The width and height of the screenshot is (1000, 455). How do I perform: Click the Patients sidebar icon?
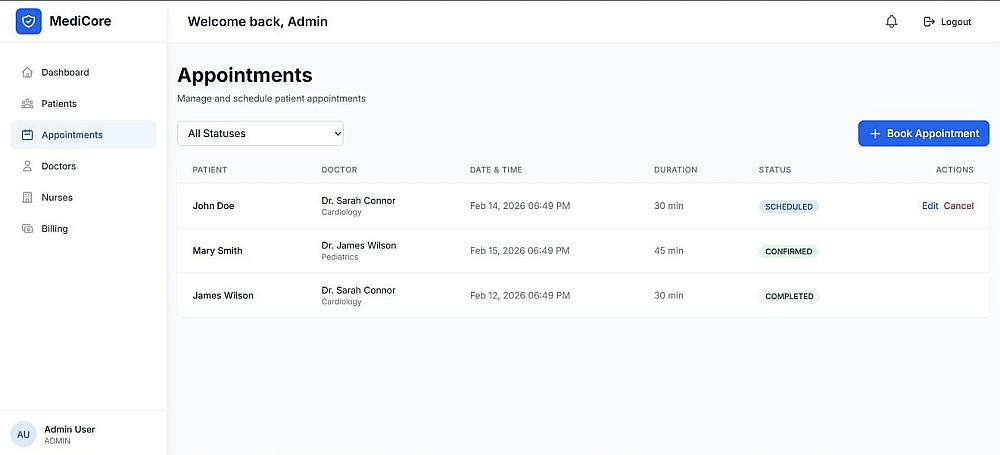pyautogui.click(x=27, y=104)
